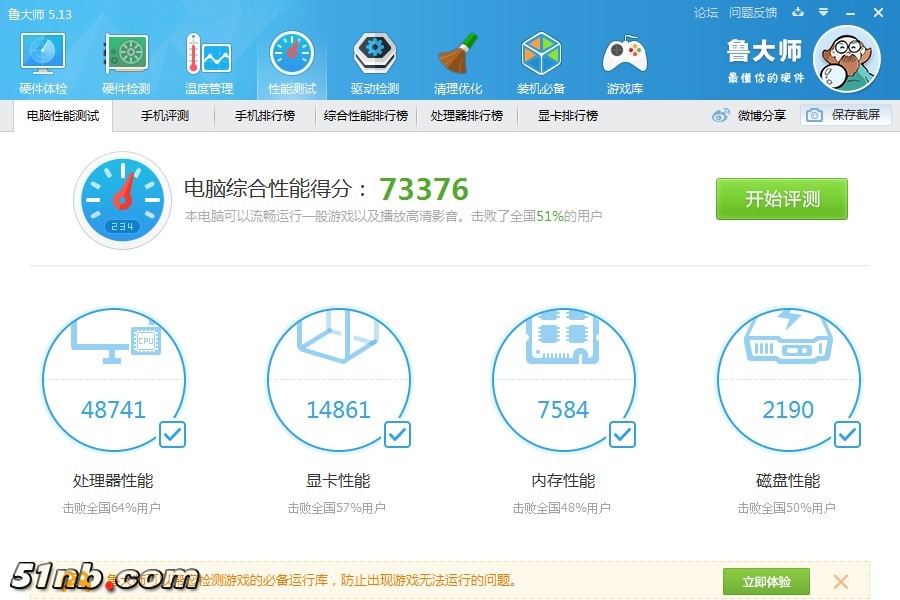
Task: Click the 鲁大师 mascot avatar
Action: point(846,60)
